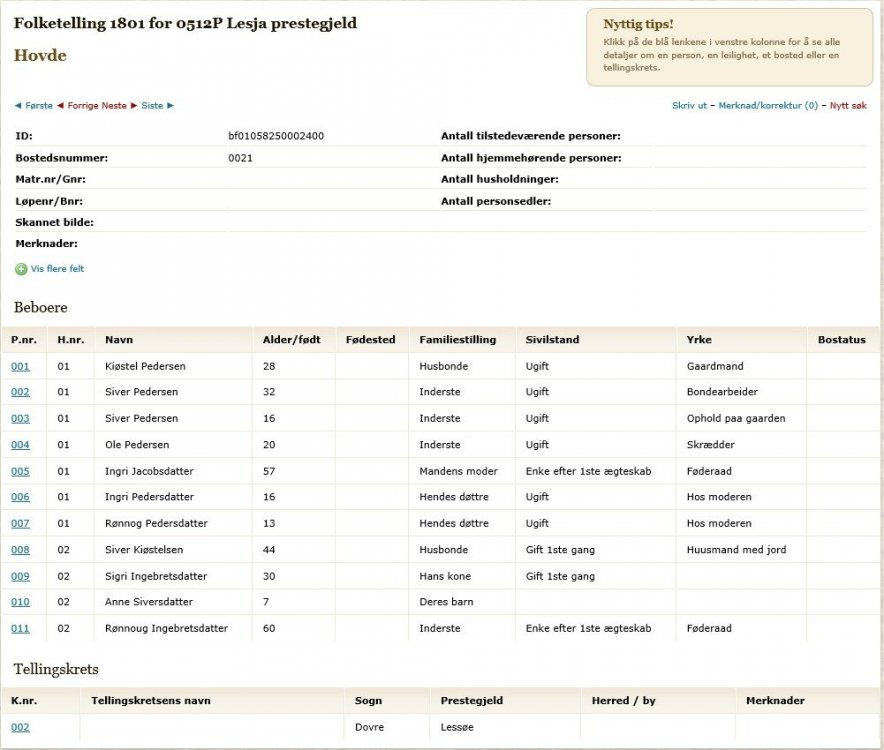Image resolution: width=884 pixels, height=750 pixels.
Task: Jump to the last record via Siste
Action: [x=153, y=106]
